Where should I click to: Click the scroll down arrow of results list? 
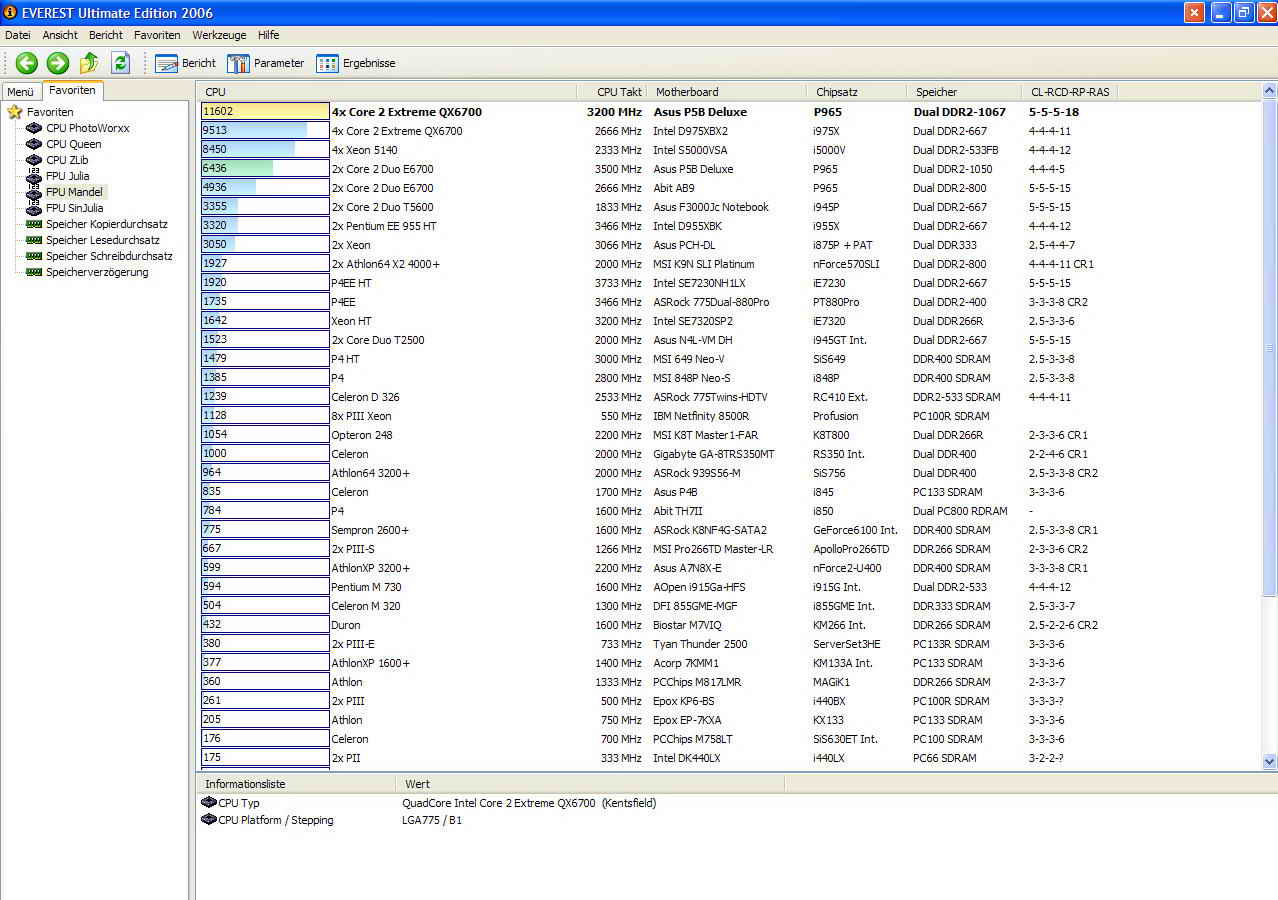(1269, 761)
